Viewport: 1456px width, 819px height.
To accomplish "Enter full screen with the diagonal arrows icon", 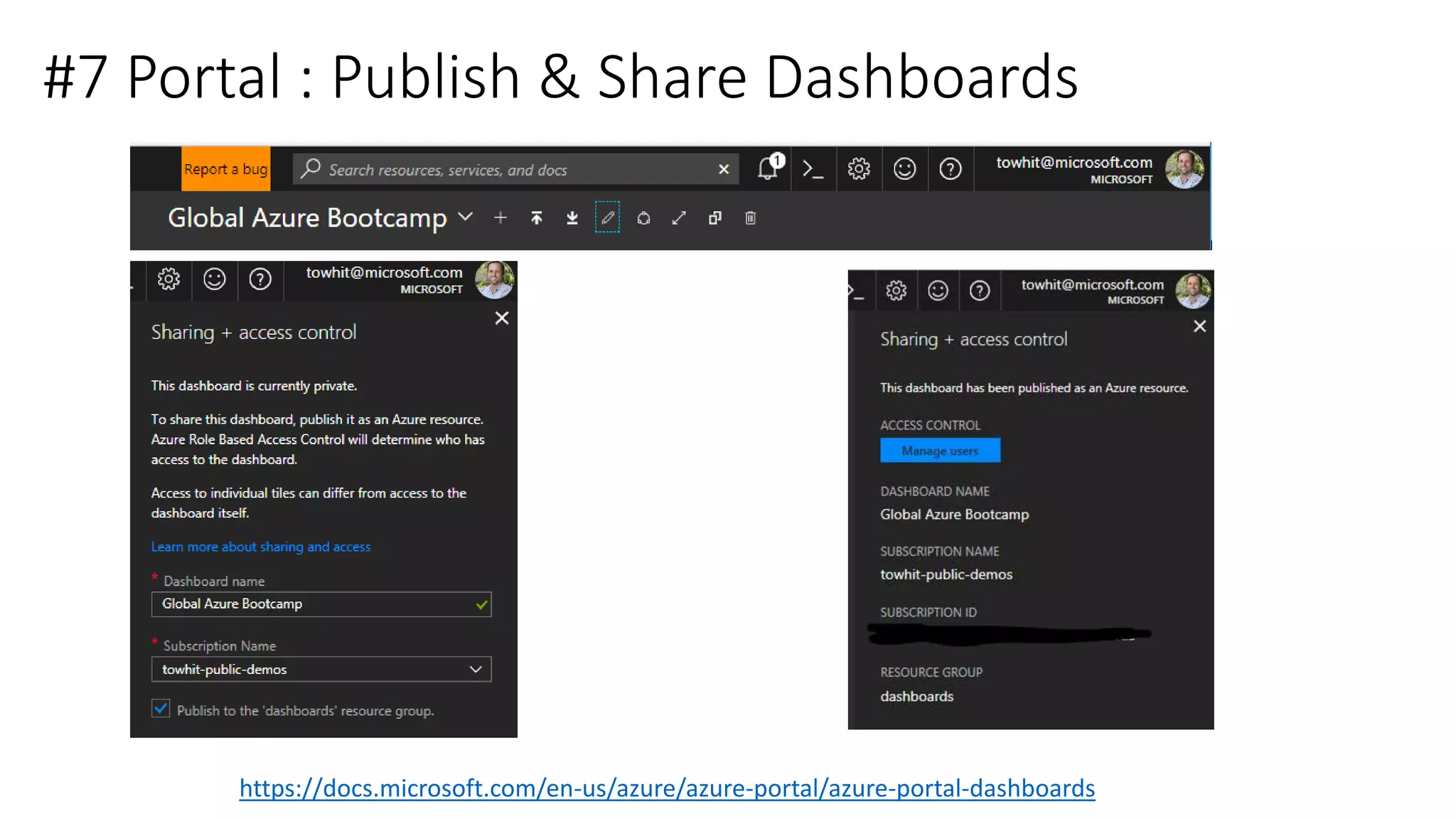I will 679,218.
